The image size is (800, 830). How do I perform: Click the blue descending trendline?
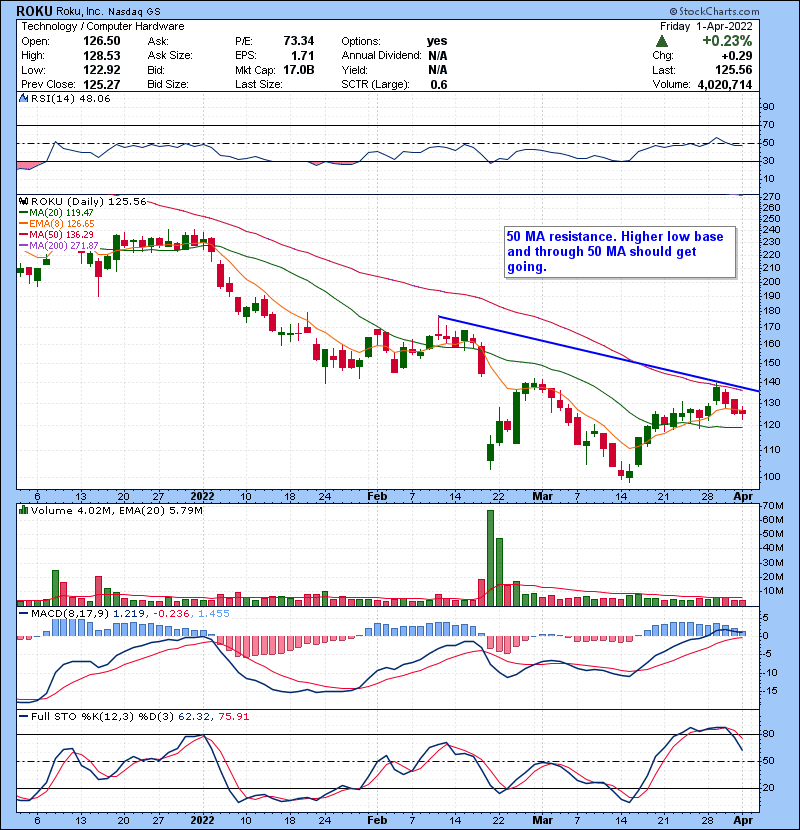click(x=599, y=354)
